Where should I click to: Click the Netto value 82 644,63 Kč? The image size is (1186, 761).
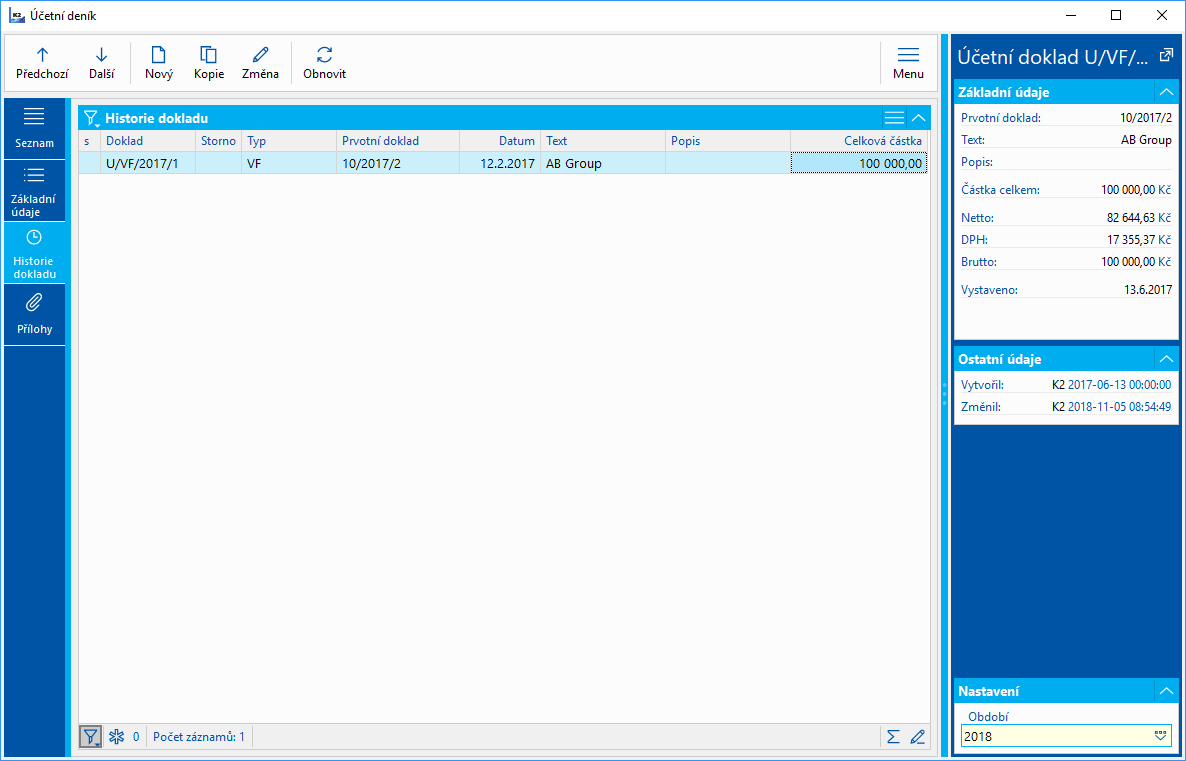(x=1138, y=218)
